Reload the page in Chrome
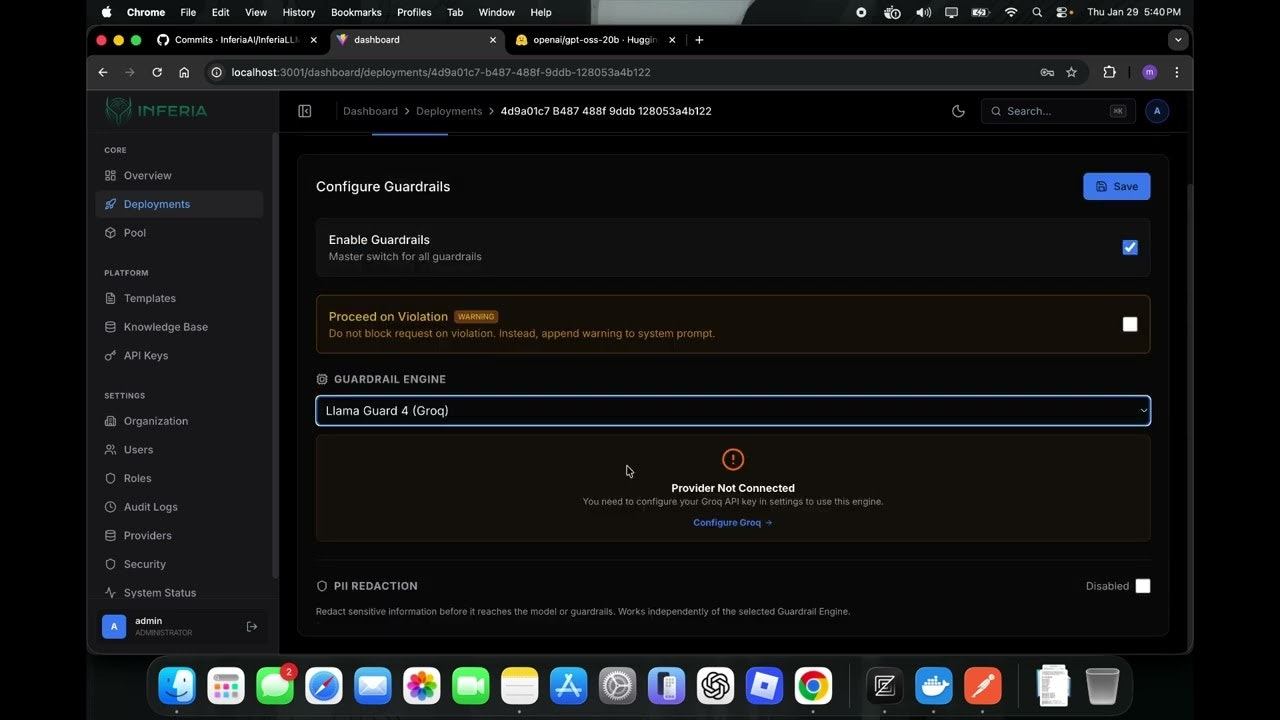 coord(157,72)
